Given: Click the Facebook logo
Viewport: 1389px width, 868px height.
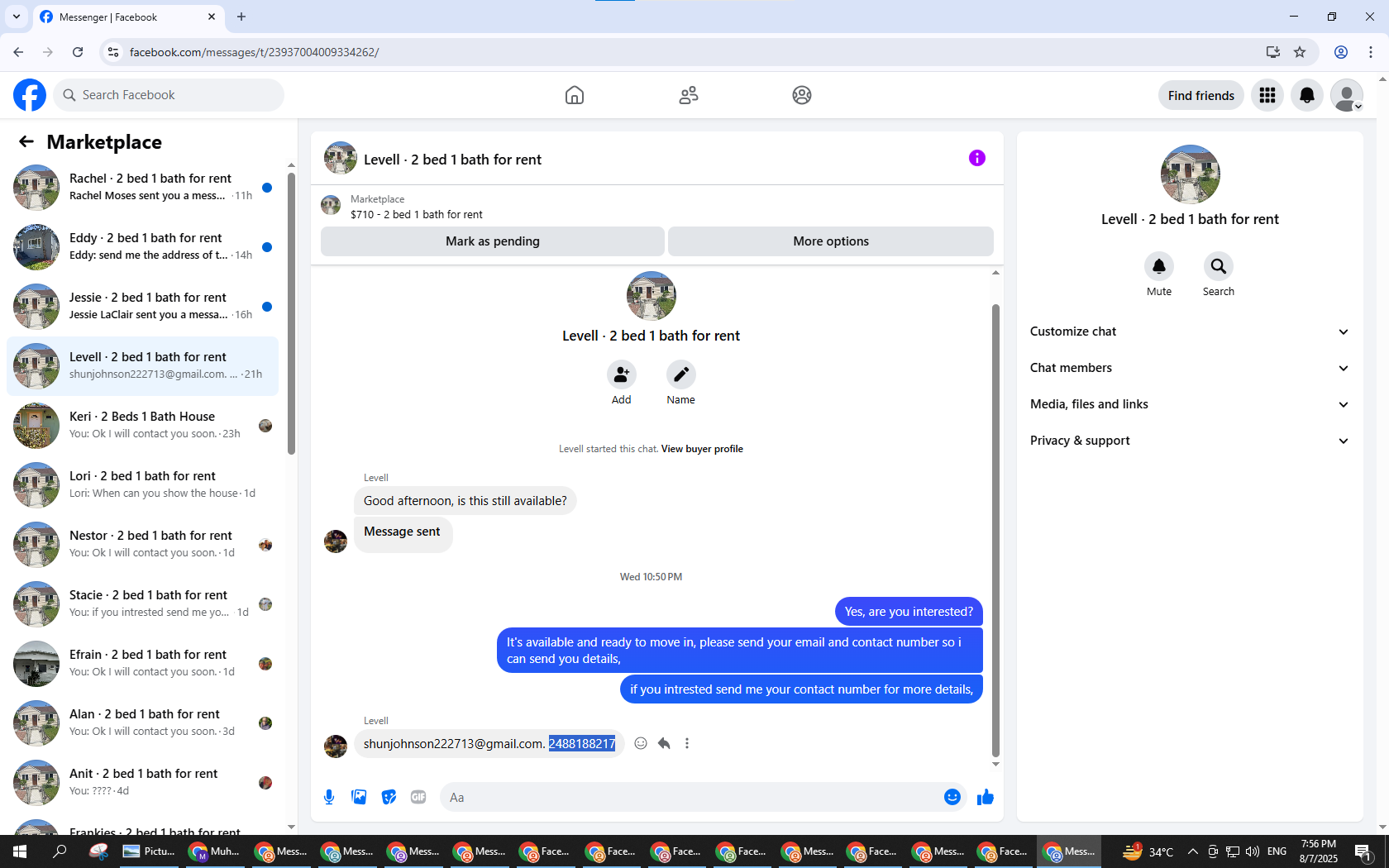Looking at the screenshot, I should click(30, 95).
